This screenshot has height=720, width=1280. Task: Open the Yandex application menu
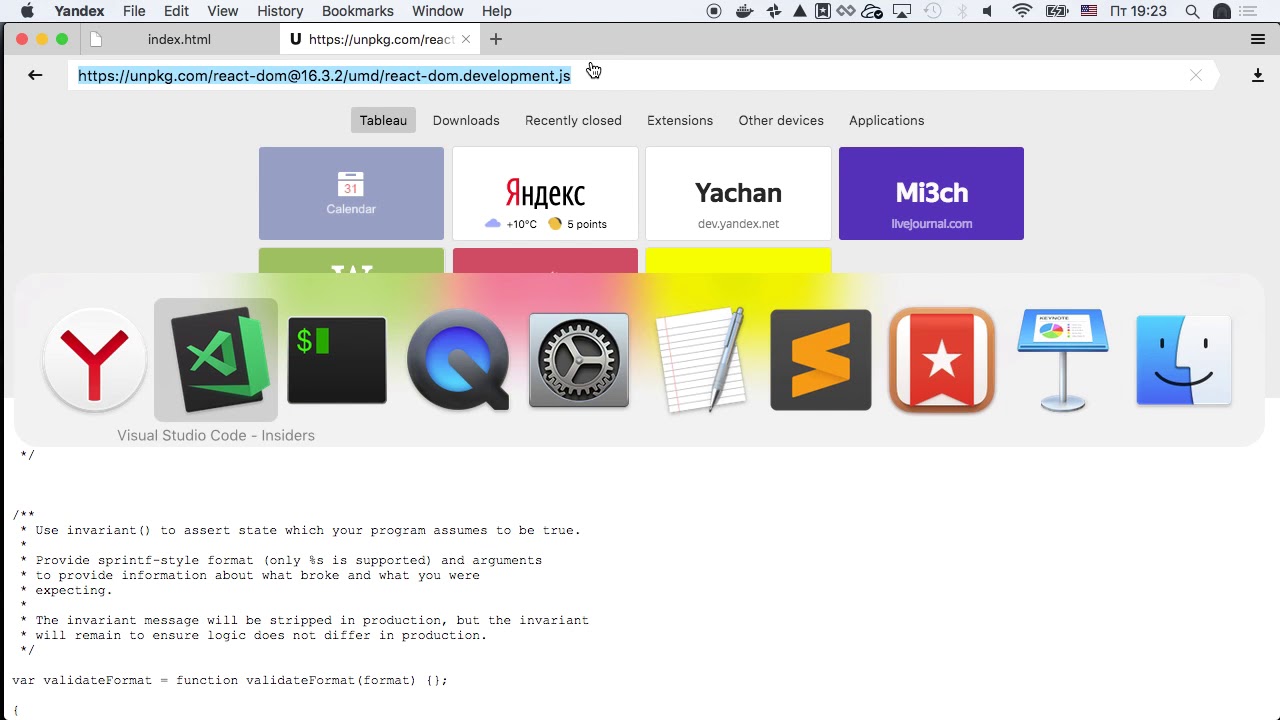pyautogui.click(x=80, y=11)
